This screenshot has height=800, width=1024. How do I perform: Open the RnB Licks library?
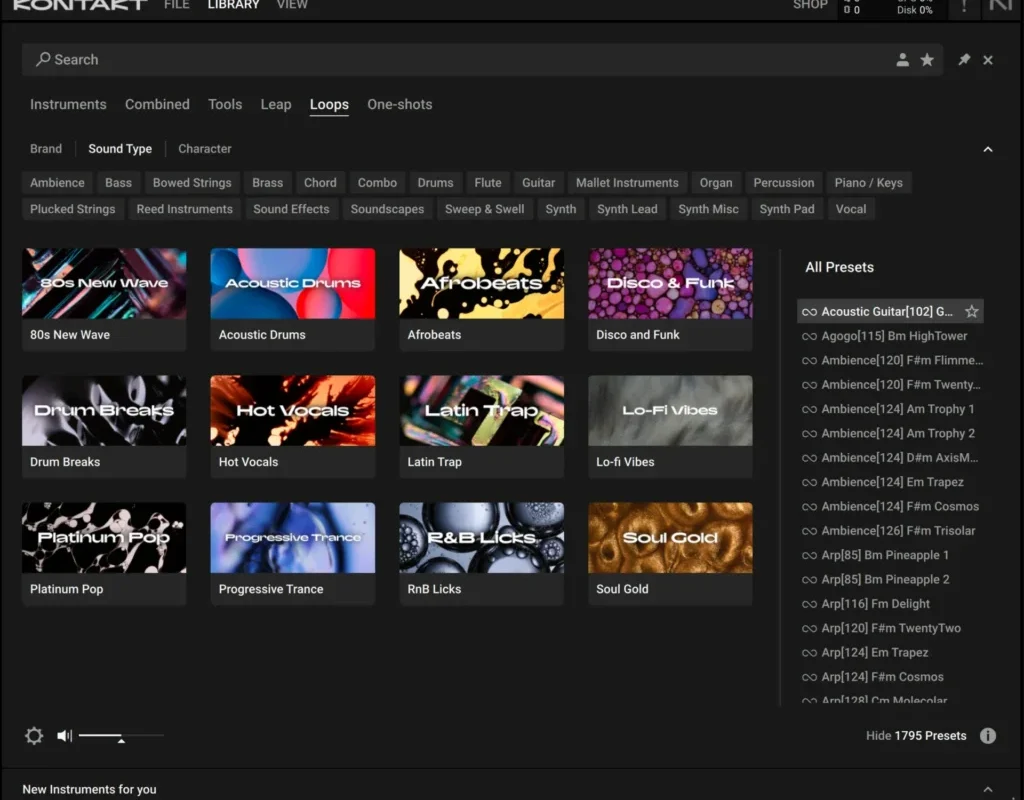click(x=481, y=554)
